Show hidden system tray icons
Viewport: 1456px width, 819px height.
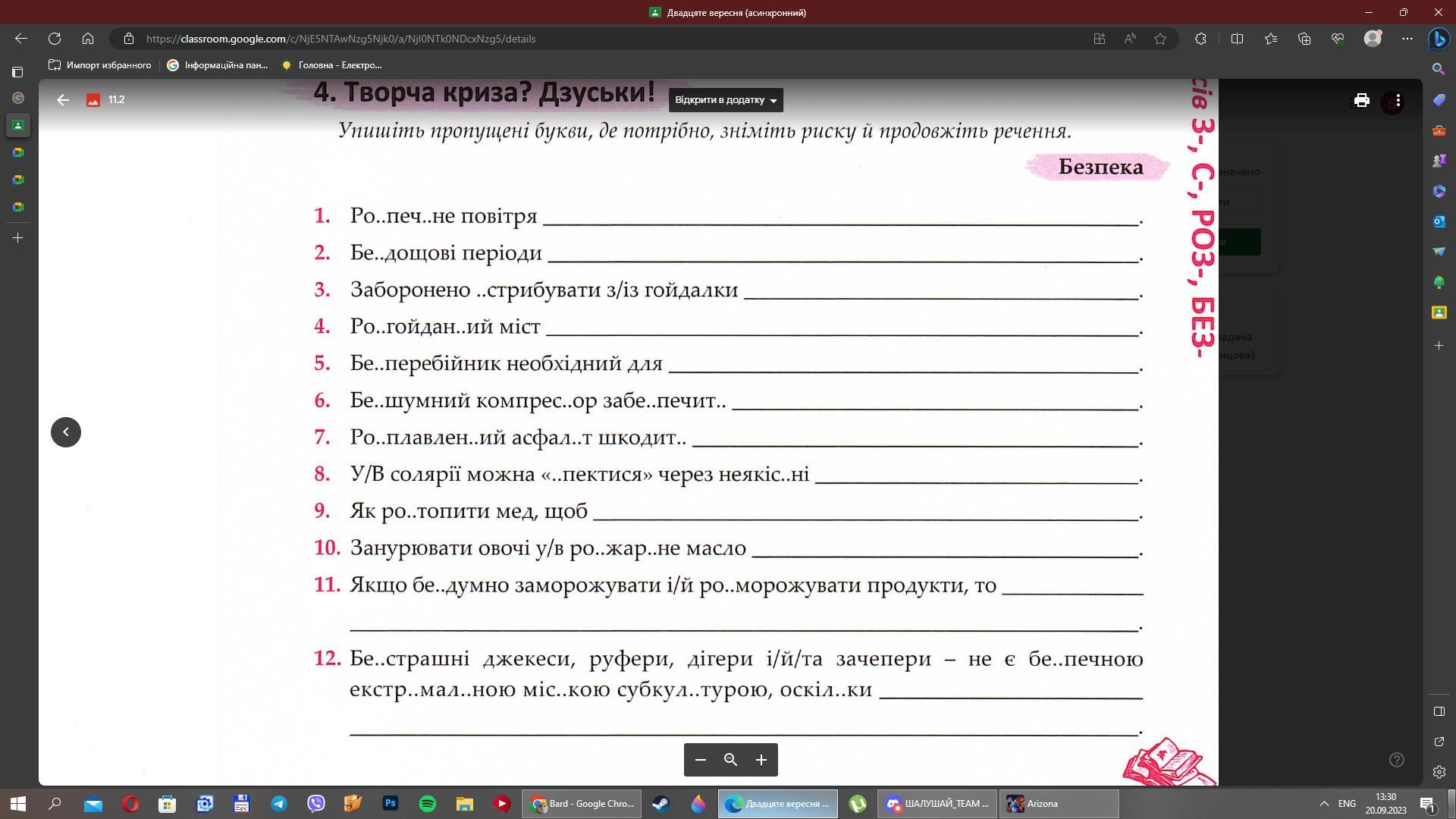1324,804
